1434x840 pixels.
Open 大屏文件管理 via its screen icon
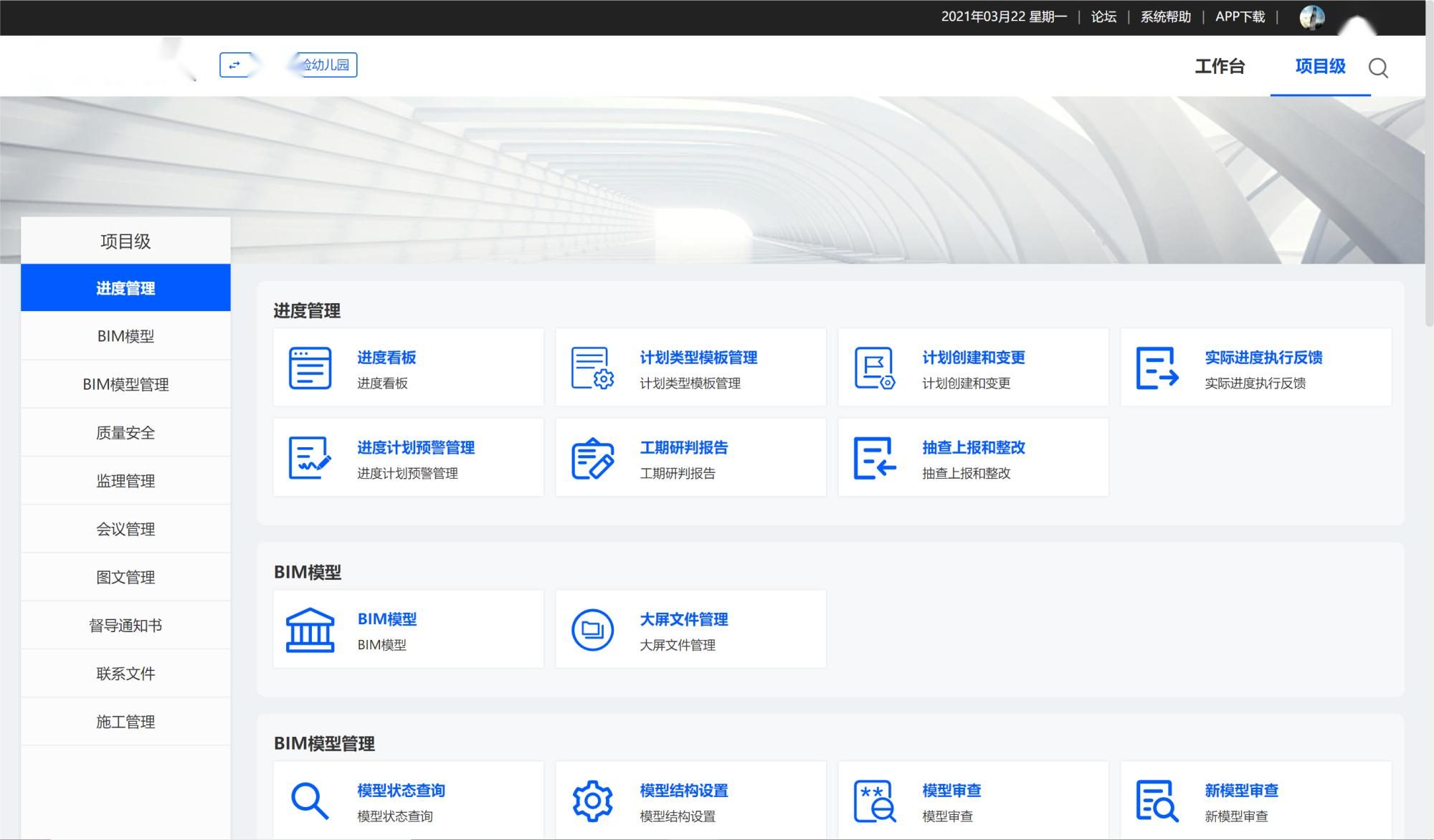[592, 629]
